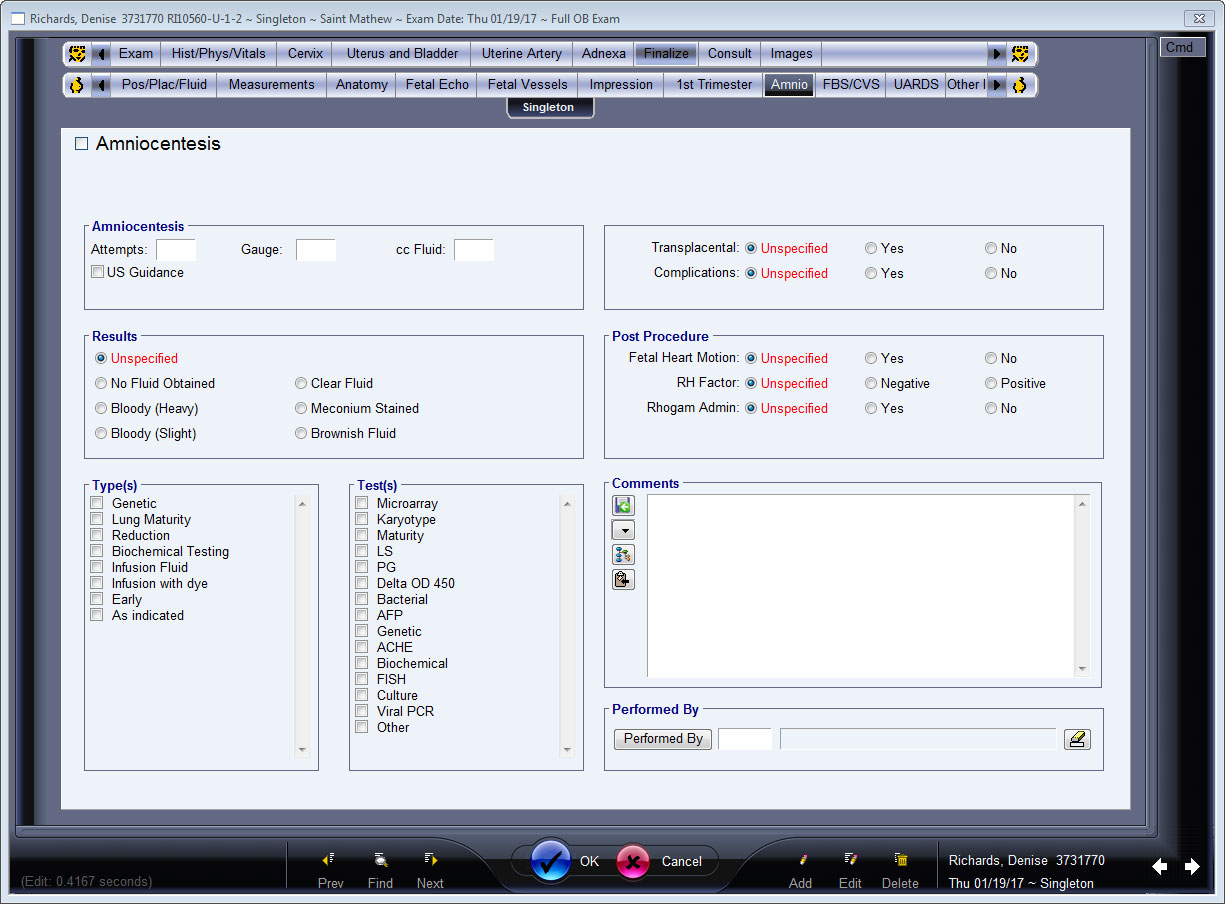Click the Gauge input field

coord(316,249)
